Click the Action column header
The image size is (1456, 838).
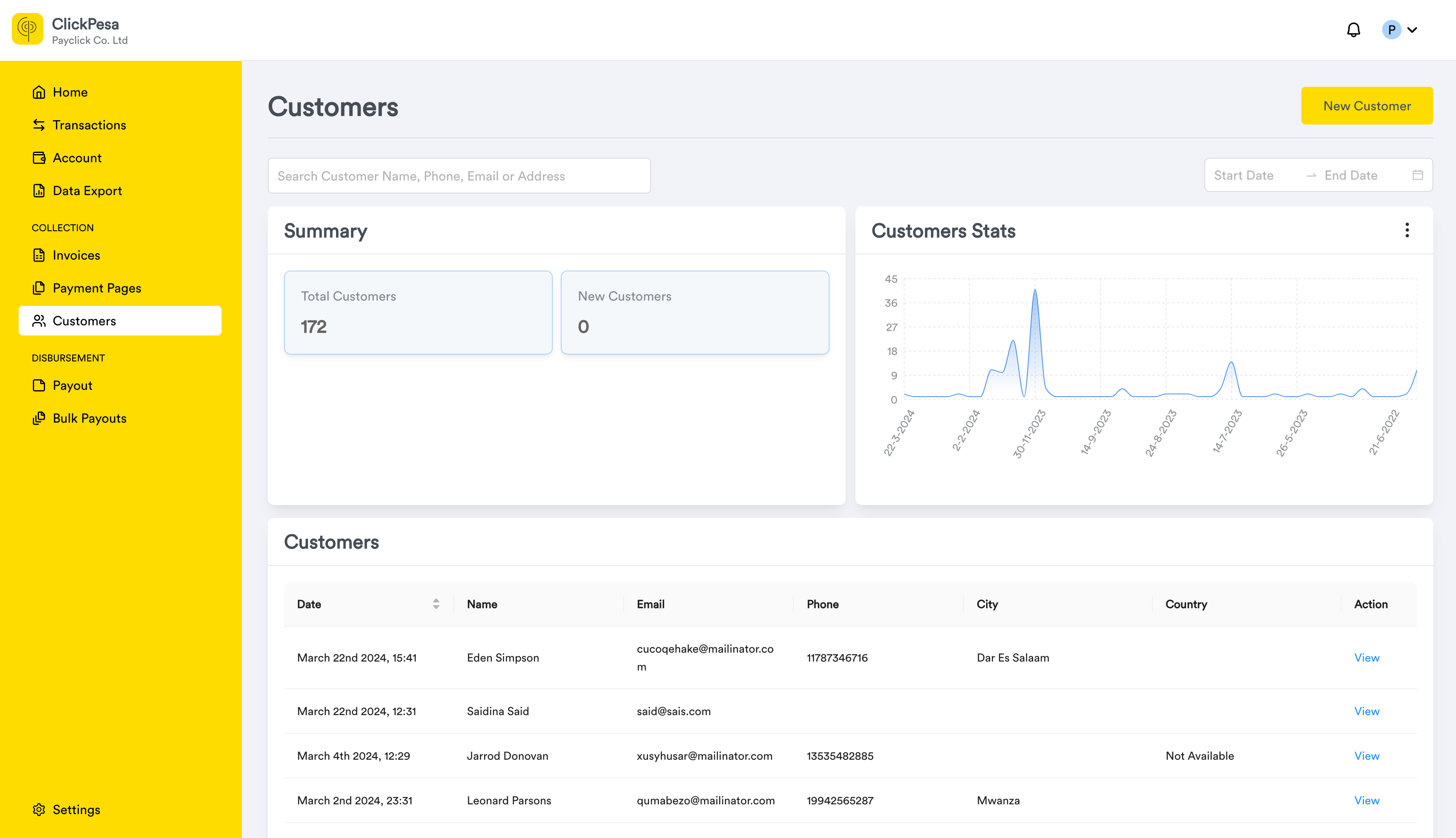pyautogui.click(x=1371, y=604)
